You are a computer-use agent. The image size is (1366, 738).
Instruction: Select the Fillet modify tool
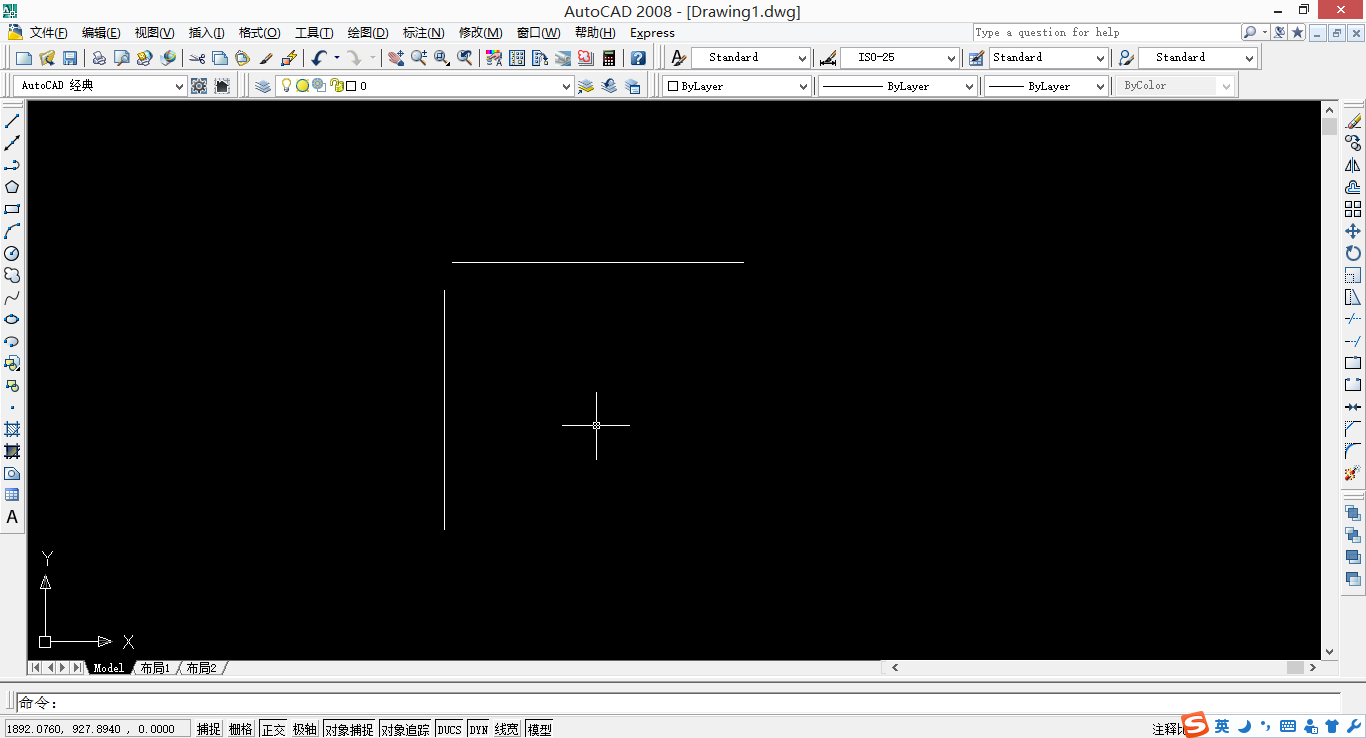[x=1353, y=451]
